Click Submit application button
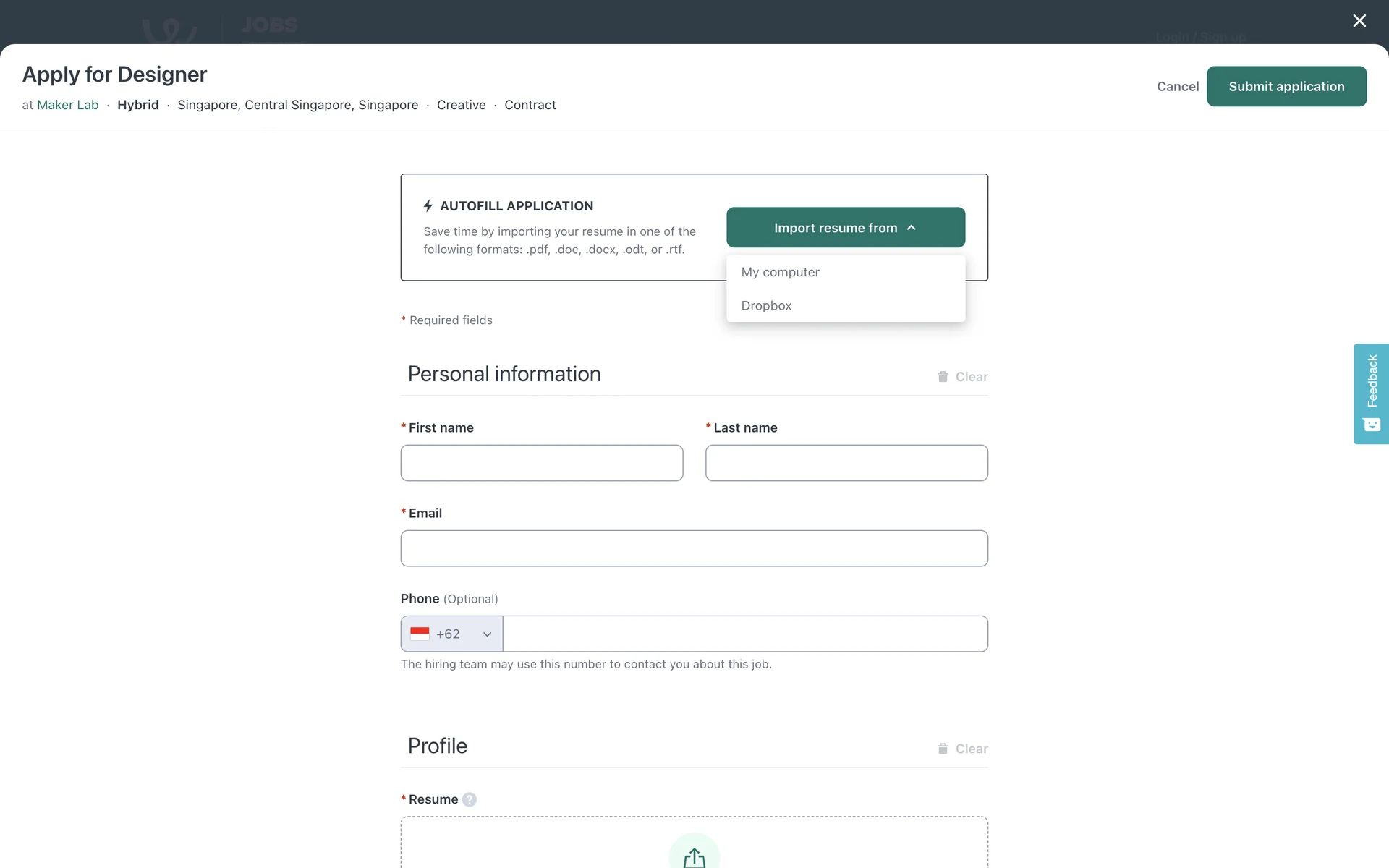The image size is (1389, 868). pos(1286,86)
